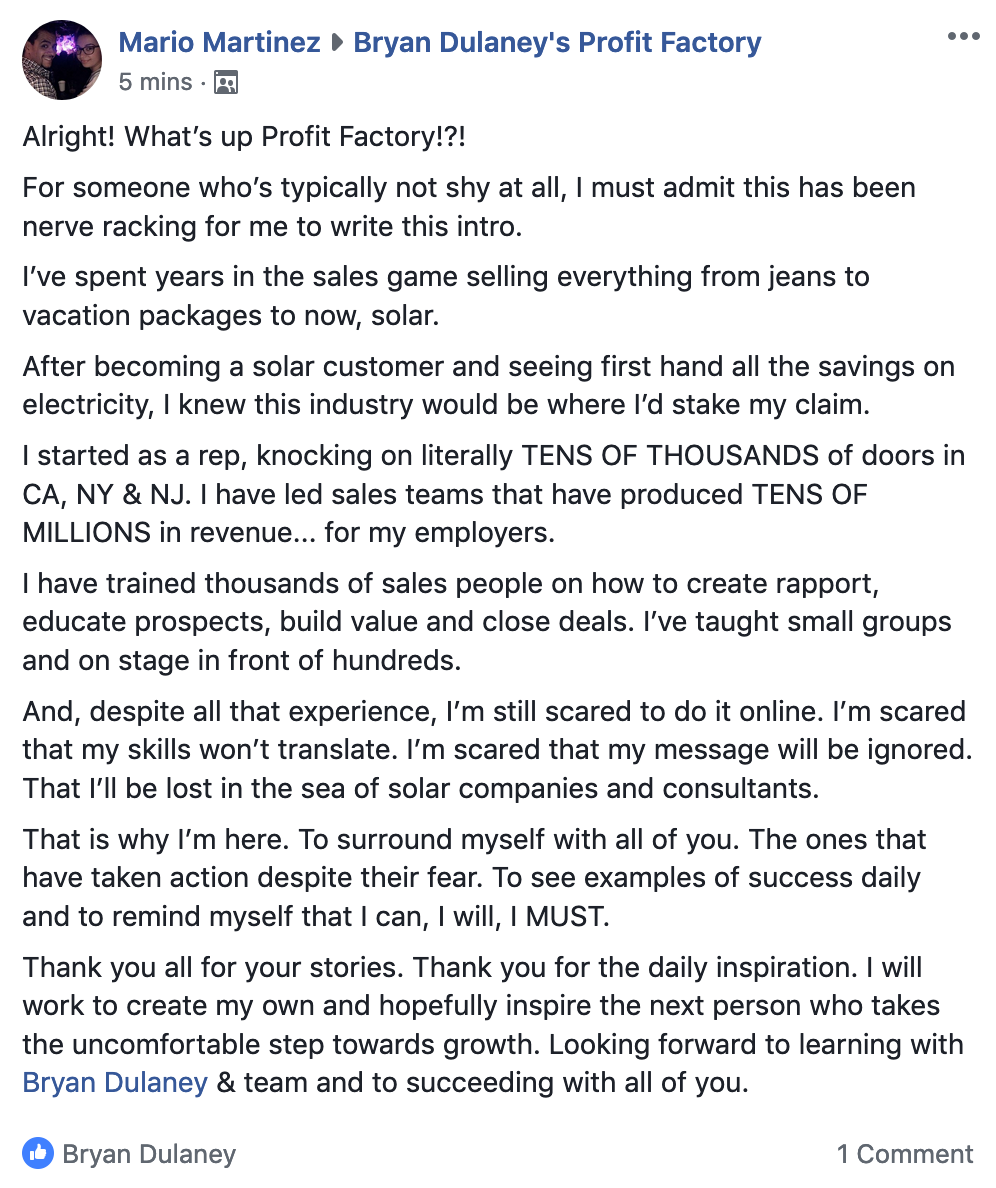Select the "I've spent years in the sales game" paragraph
Viewport: 996px width, 1188px height.
[446, 296]
